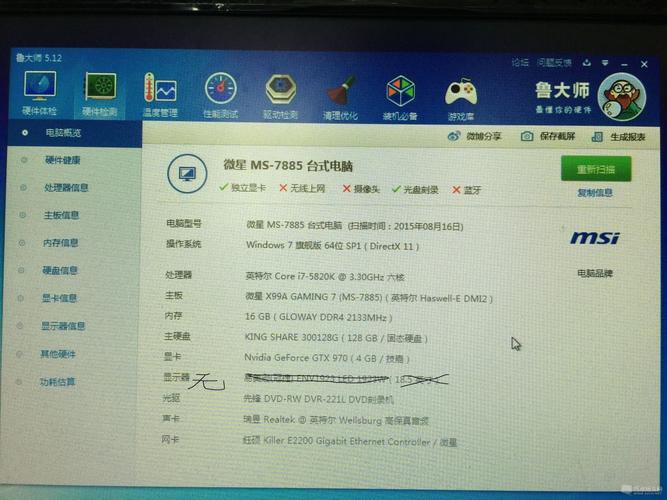Click the 处理器 row label
This screenshot has width=667, height=500.
[x=179, y=275]
